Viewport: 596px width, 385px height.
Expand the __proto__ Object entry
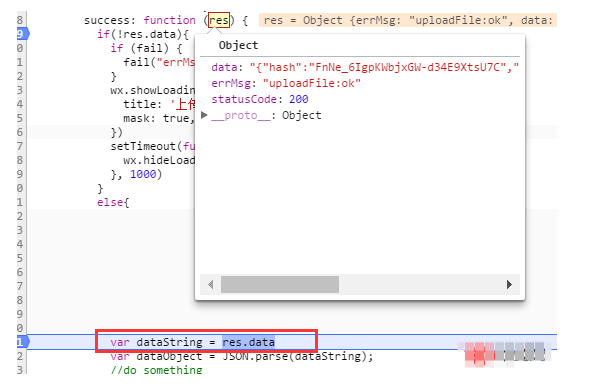[x=204, y=115]
